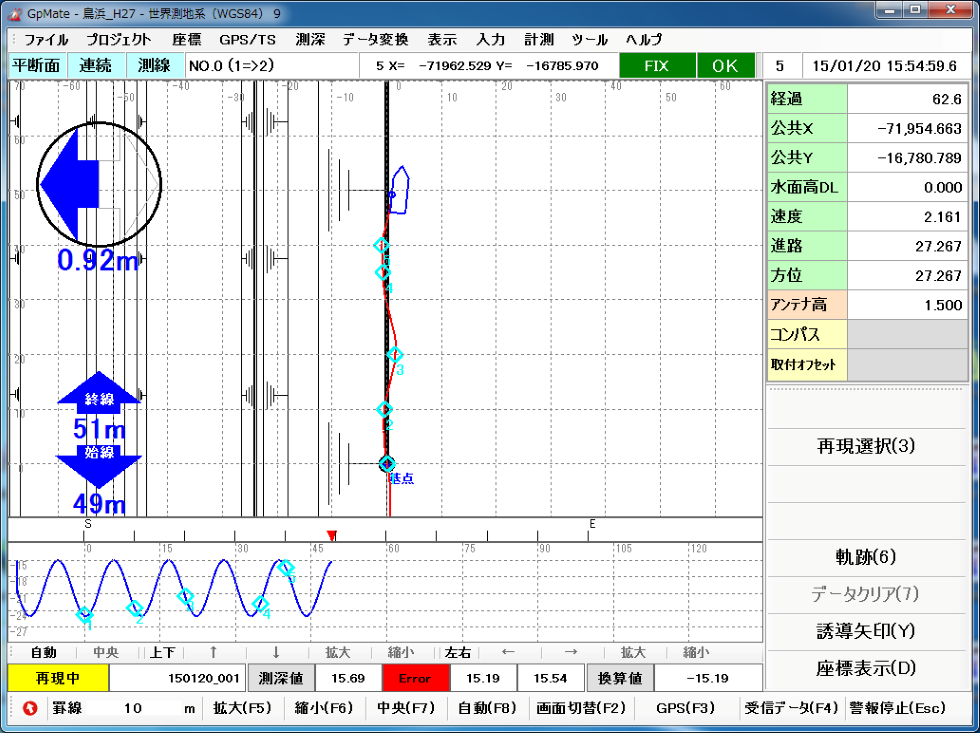The width and height of the screenshot is (980, 733).
Task: Open the 測深 menu
Action: [x=311, y=40]
